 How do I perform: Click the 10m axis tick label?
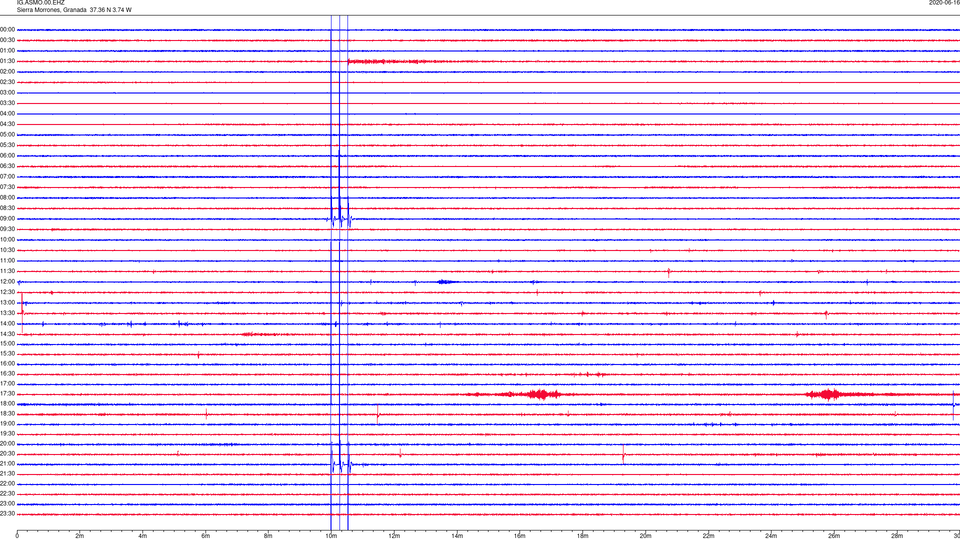(331, 536)
